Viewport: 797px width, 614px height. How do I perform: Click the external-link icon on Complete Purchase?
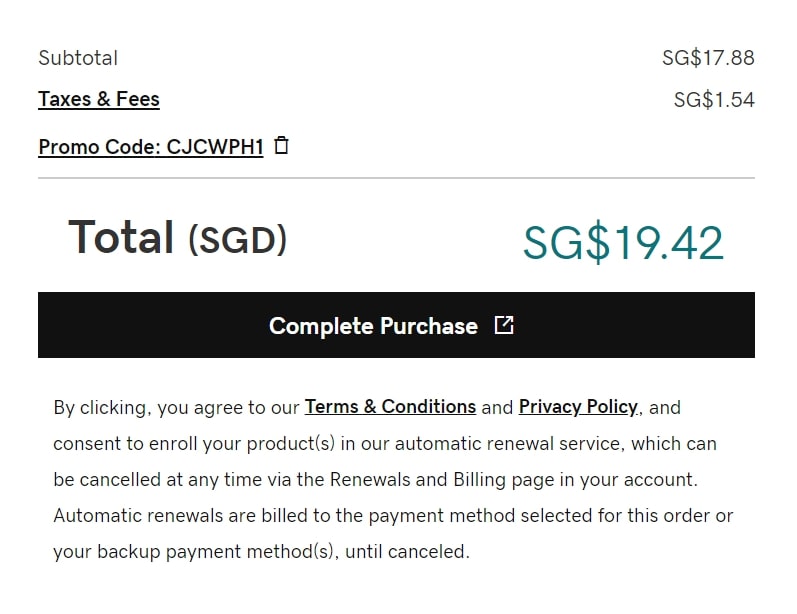click(504, 325)
